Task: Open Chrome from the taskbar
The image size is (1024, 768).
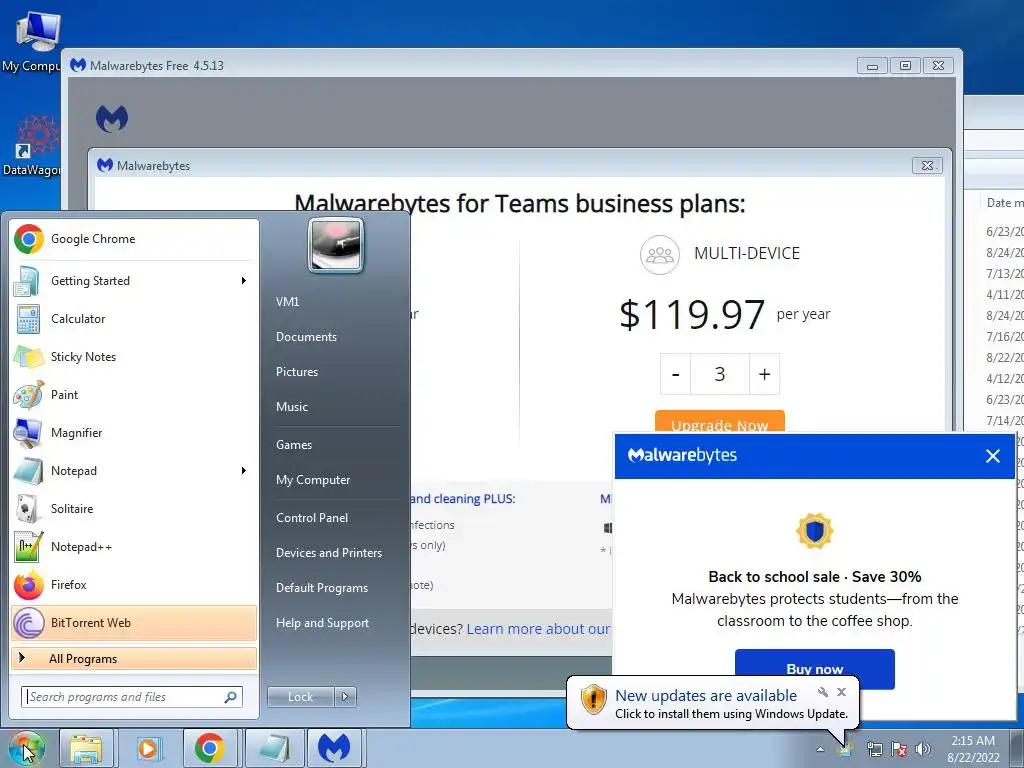Action: tap(209, 748)
